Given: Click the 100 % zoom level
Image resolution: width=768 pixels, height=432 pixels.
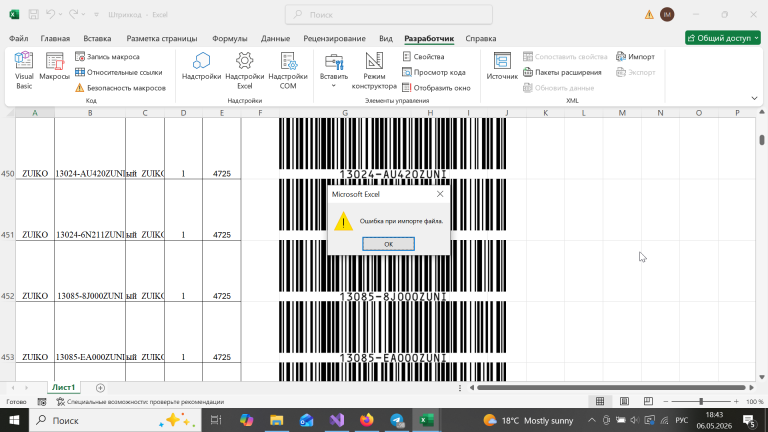Looking at the screenshot, I should point(755,402).
